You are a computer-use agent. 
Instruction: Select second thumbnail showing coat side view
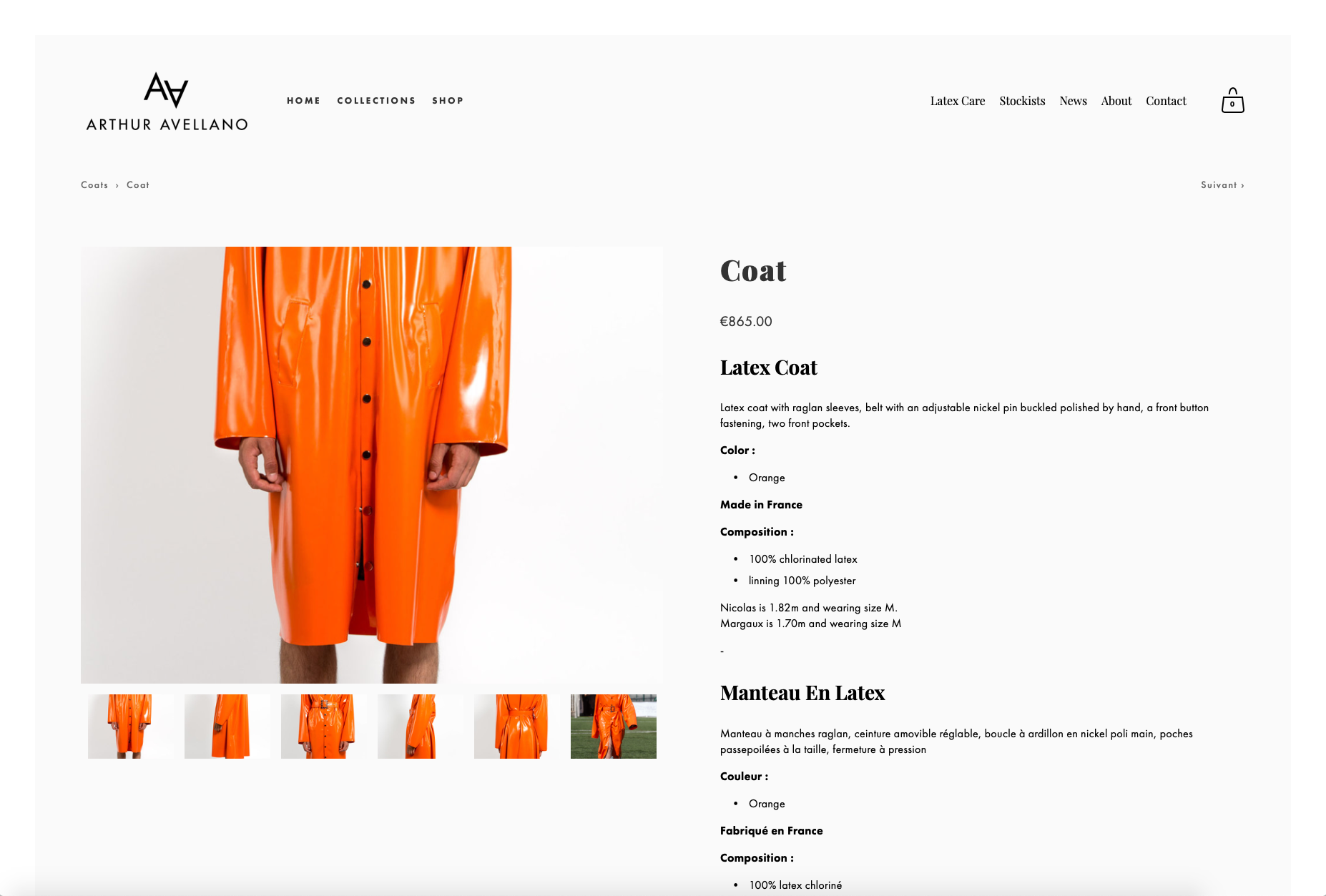[227, 727]
